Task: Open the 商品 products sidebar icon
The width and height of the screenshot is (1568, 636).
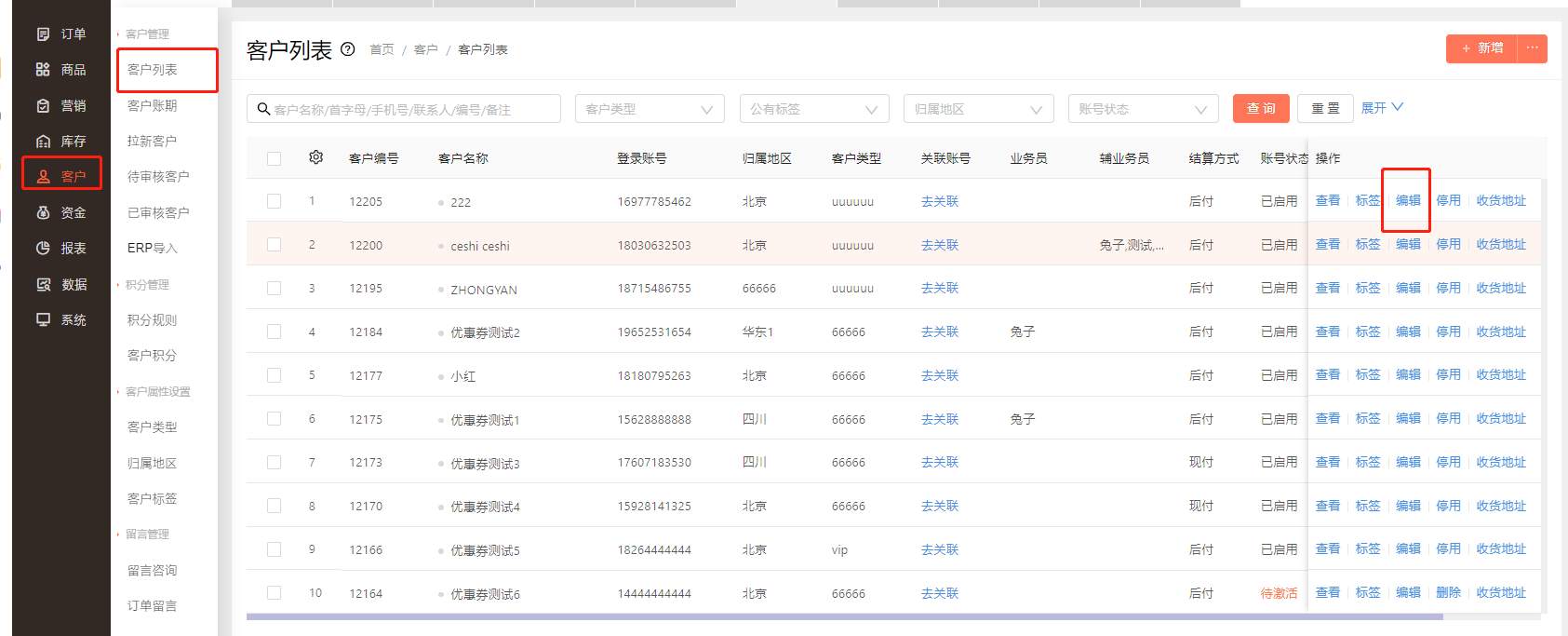Action: pos(43,70)
